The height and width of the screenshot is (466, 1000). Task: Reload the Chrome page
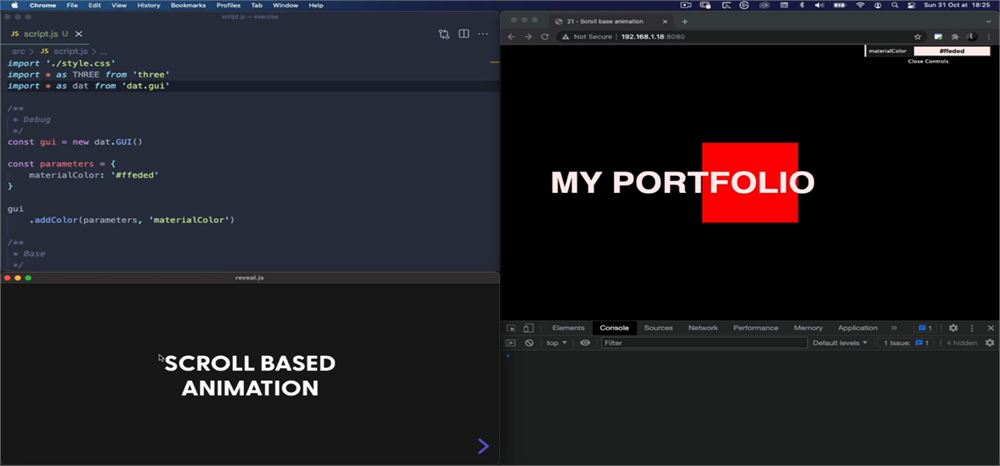click(x=545, y=37)
